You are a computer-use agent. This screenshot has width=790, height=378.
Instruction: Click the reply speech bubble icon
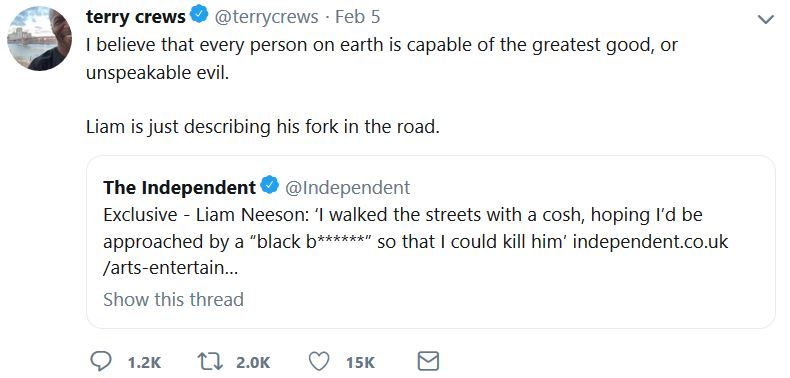pos(101,361)
